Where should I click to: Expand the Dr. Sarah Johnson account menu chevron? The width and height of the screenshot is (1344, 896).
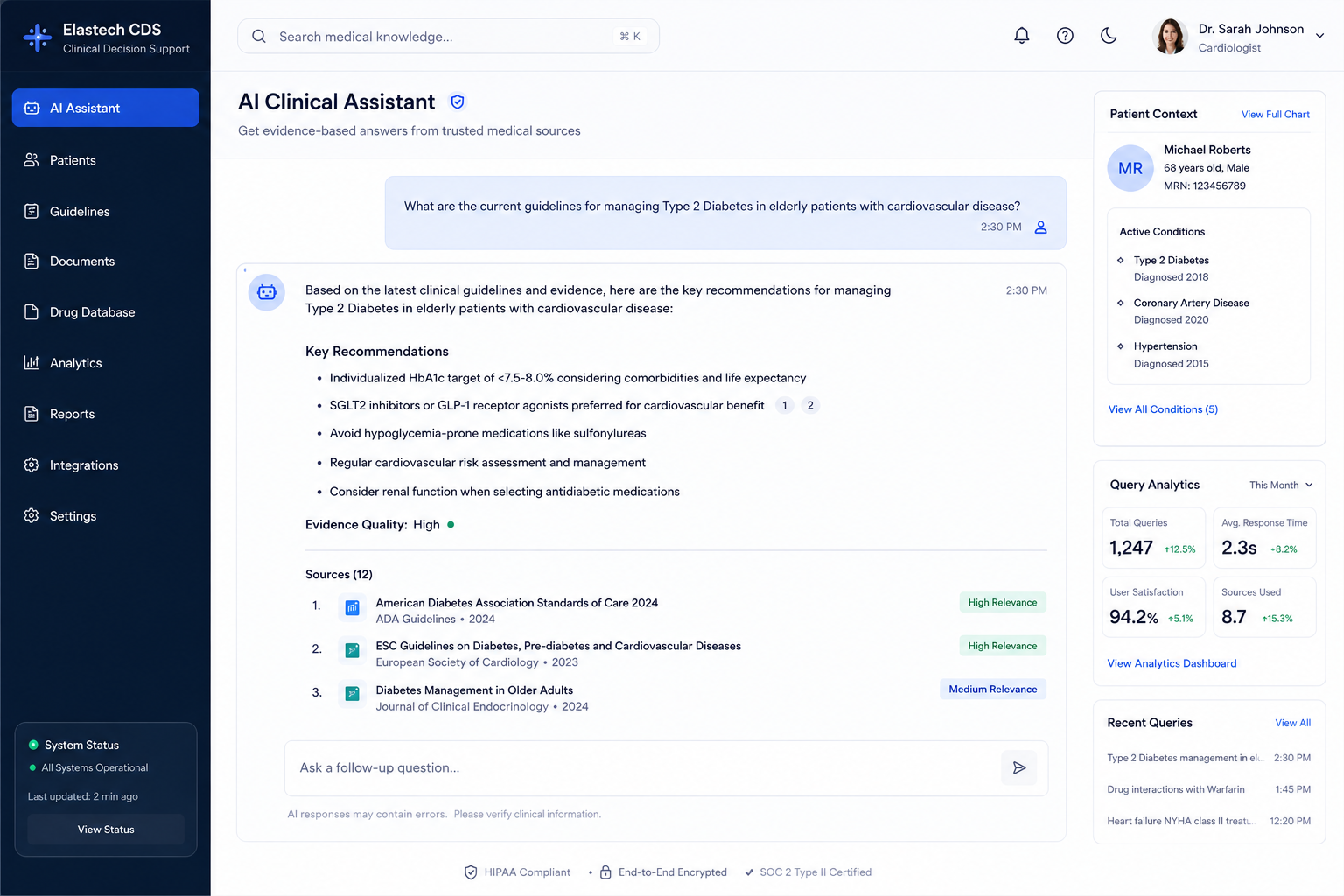point(1319,37)
